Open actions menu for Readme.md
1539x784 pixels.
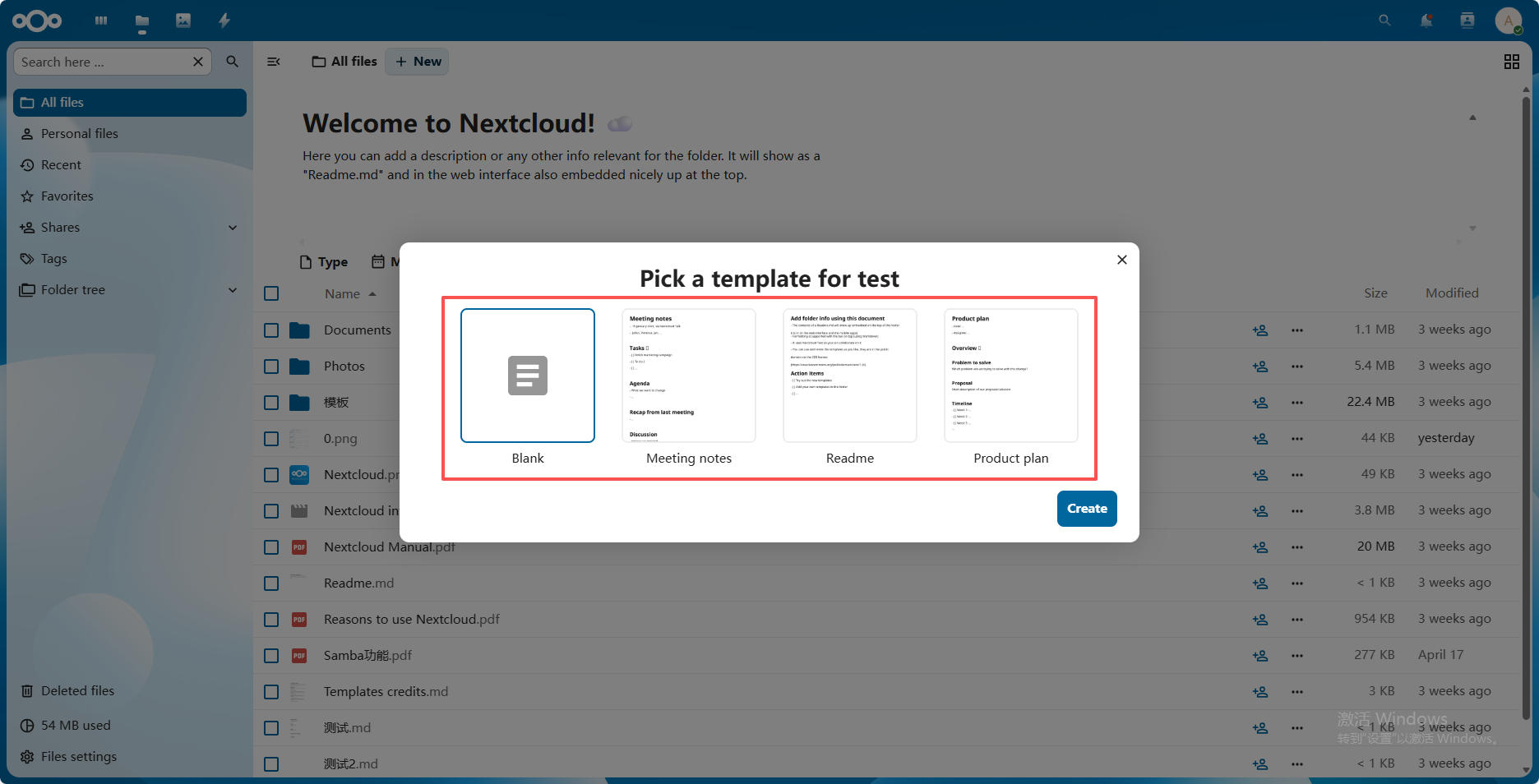[x=1297, y=583]
